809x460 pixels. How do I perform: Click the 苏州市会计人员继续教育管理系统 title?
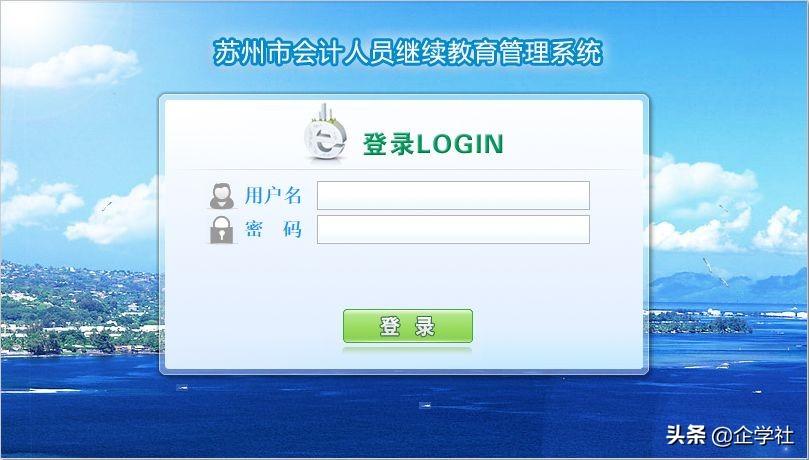coord(408,53)
